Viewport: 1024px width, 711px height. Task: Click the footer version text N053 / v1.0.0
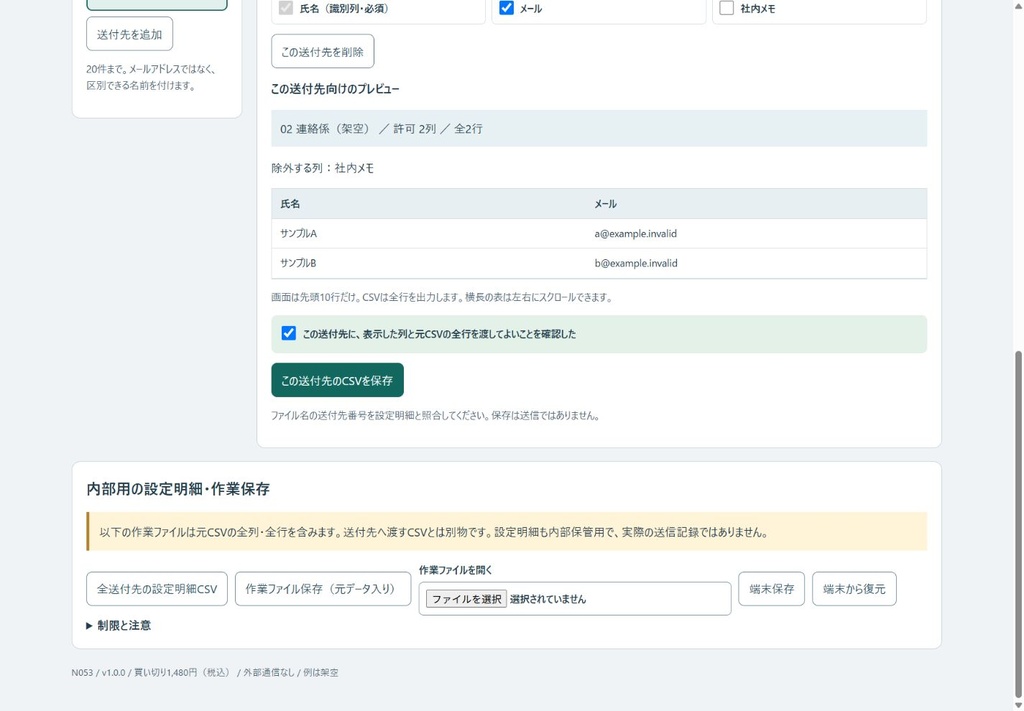click(x=98, y=672)
